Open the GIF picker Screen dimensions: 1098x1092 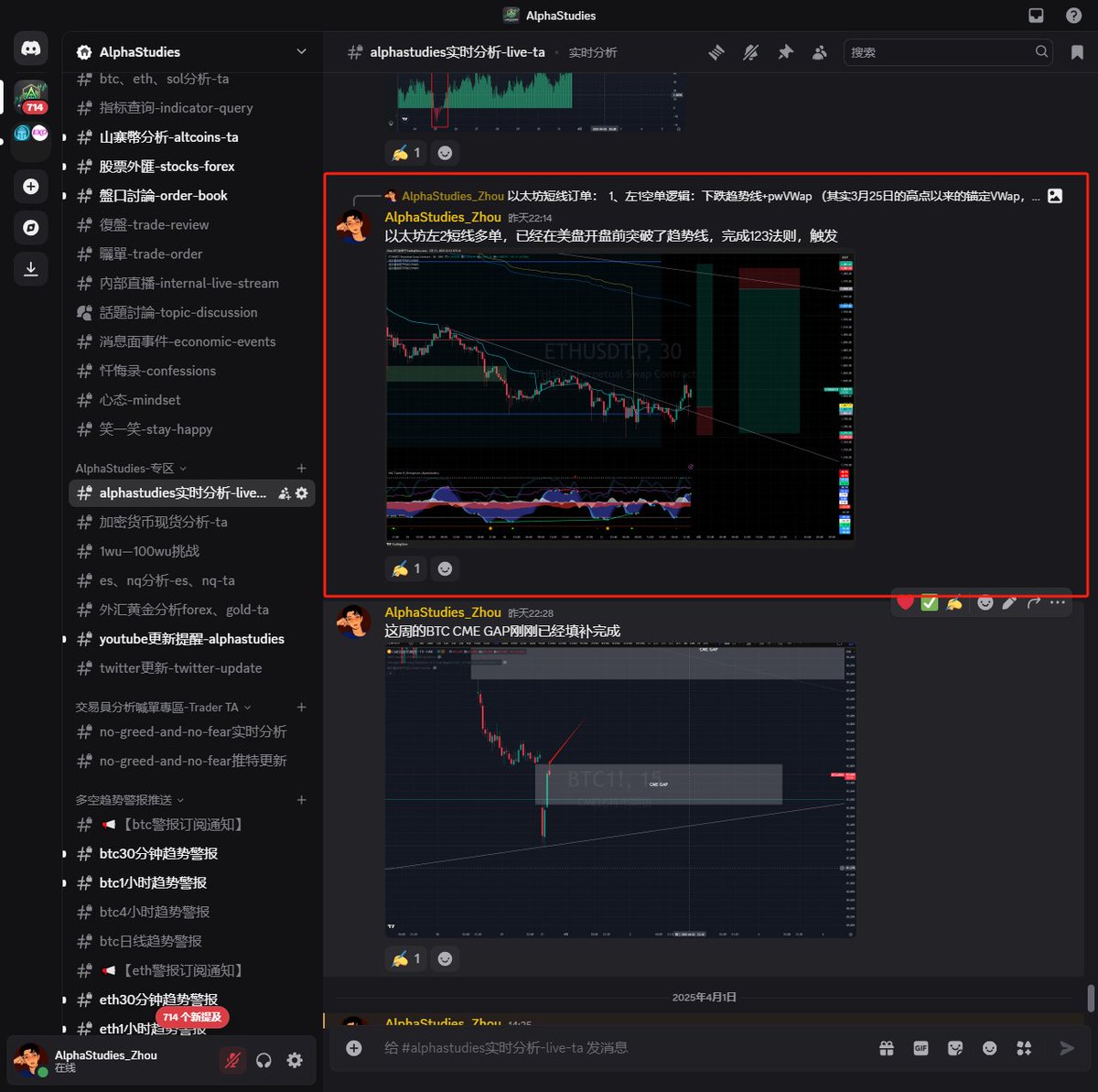tap(920, 1048)
